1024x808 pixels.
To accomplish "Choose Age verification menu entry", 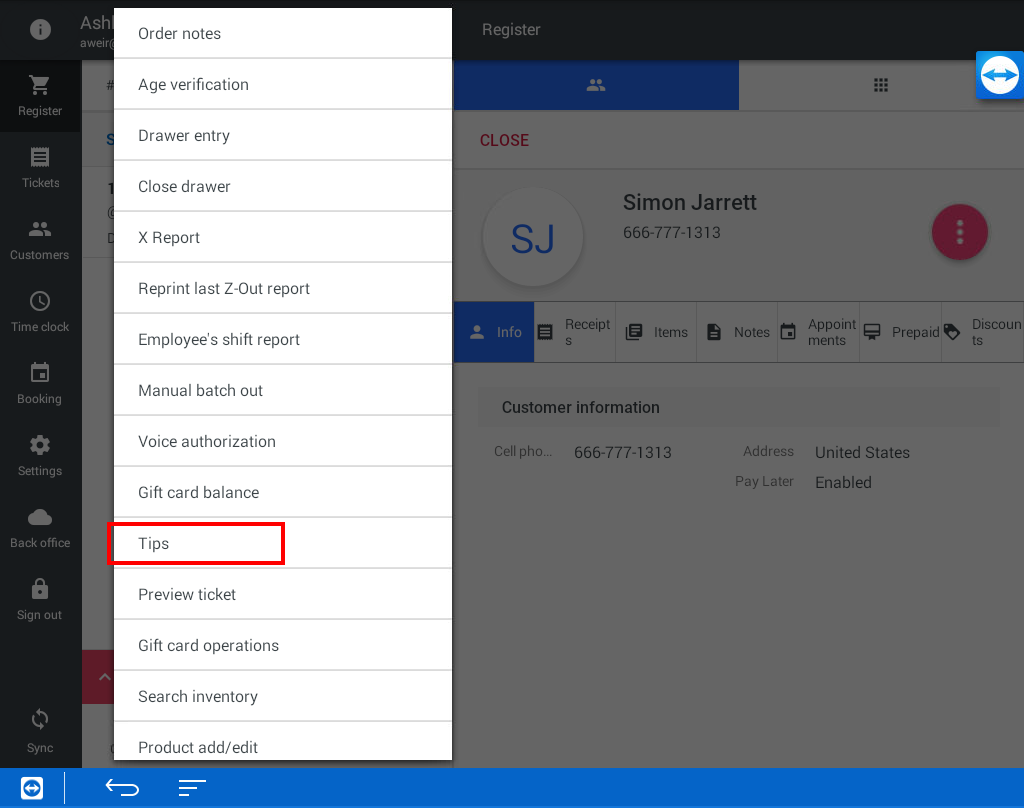I will point(283,84).
